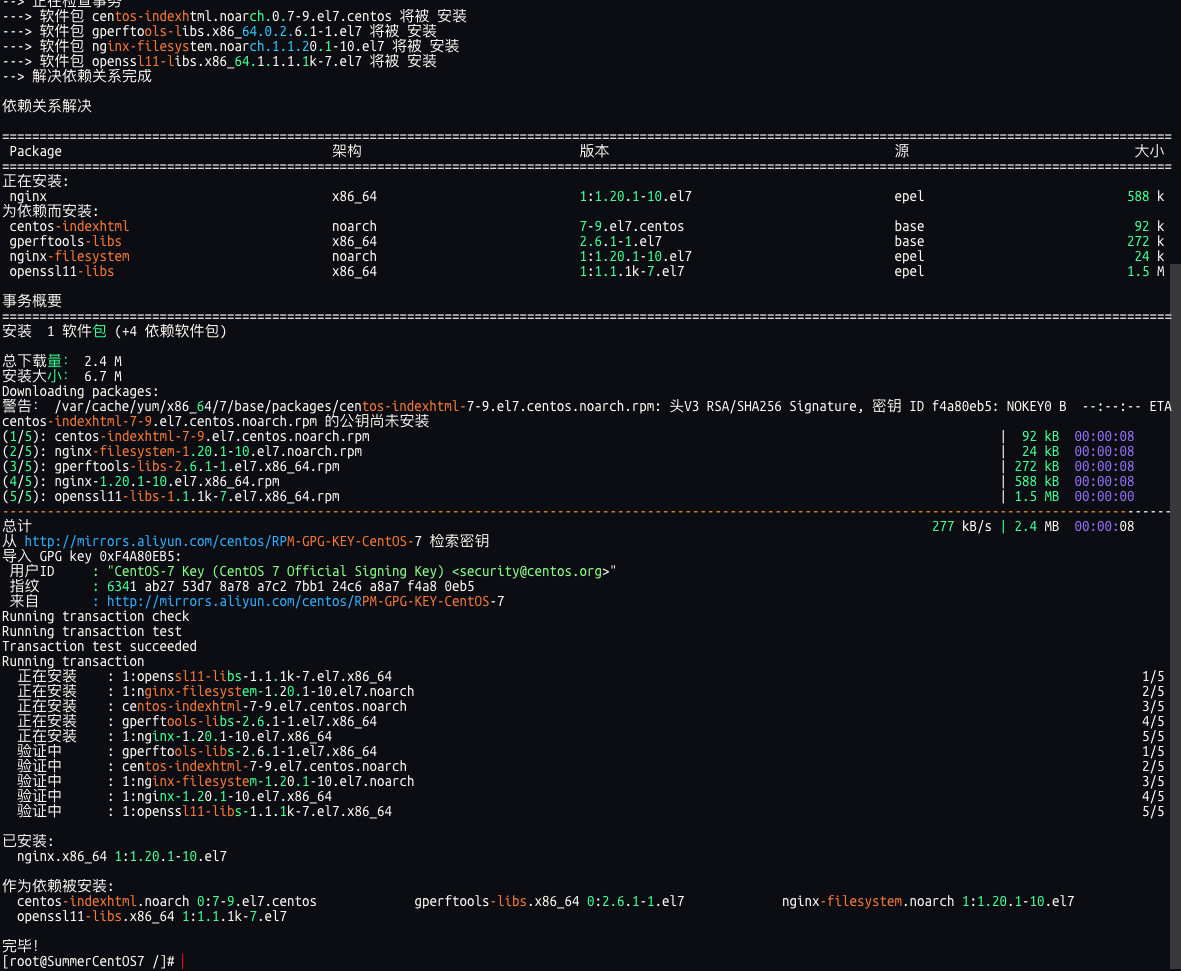Click the '导入 GPG key 0xF4A80EB5:' line
This screenshot has height=971, width=1181.
[x=92, y=557]
